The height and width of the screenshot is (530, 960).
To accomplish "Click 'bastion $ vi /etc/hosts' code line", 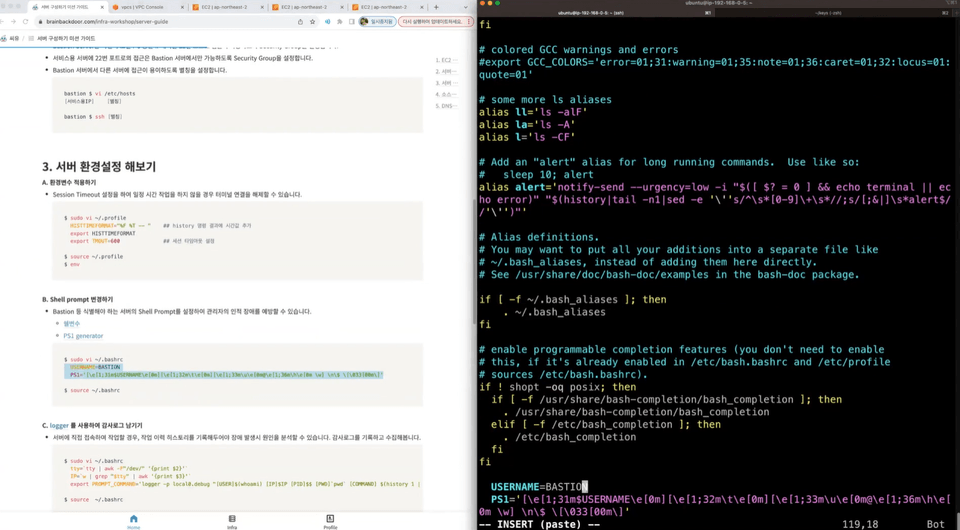I will 100,94.
